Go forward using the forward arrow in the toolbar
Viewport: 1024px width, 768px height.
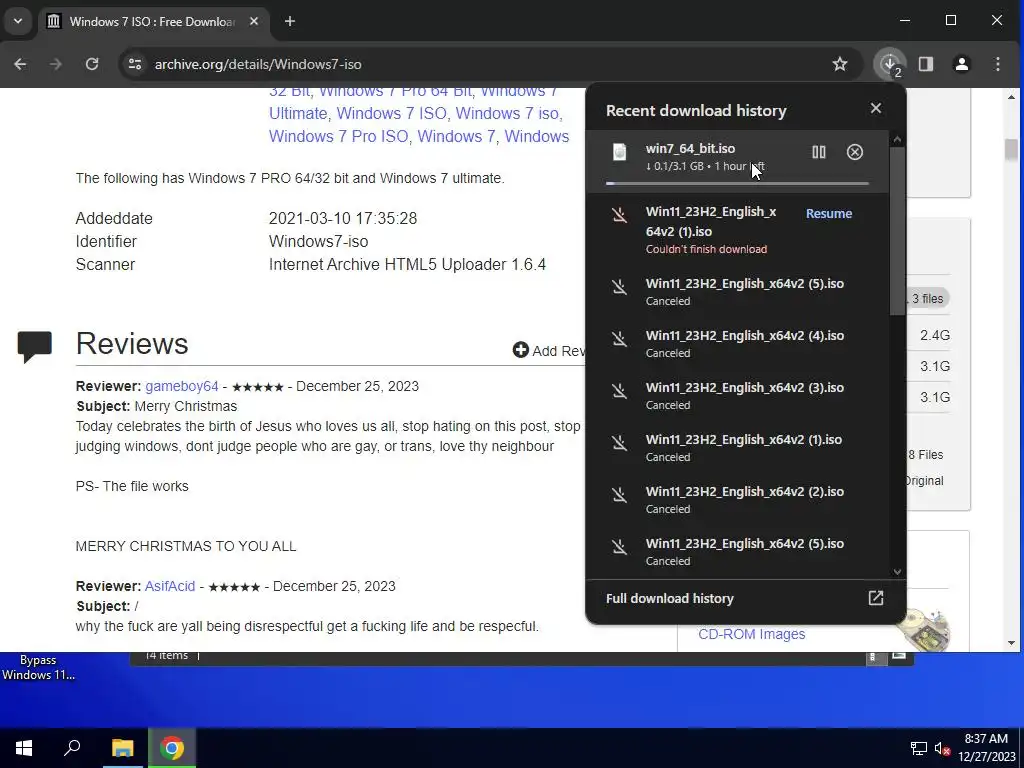point(56,64)
